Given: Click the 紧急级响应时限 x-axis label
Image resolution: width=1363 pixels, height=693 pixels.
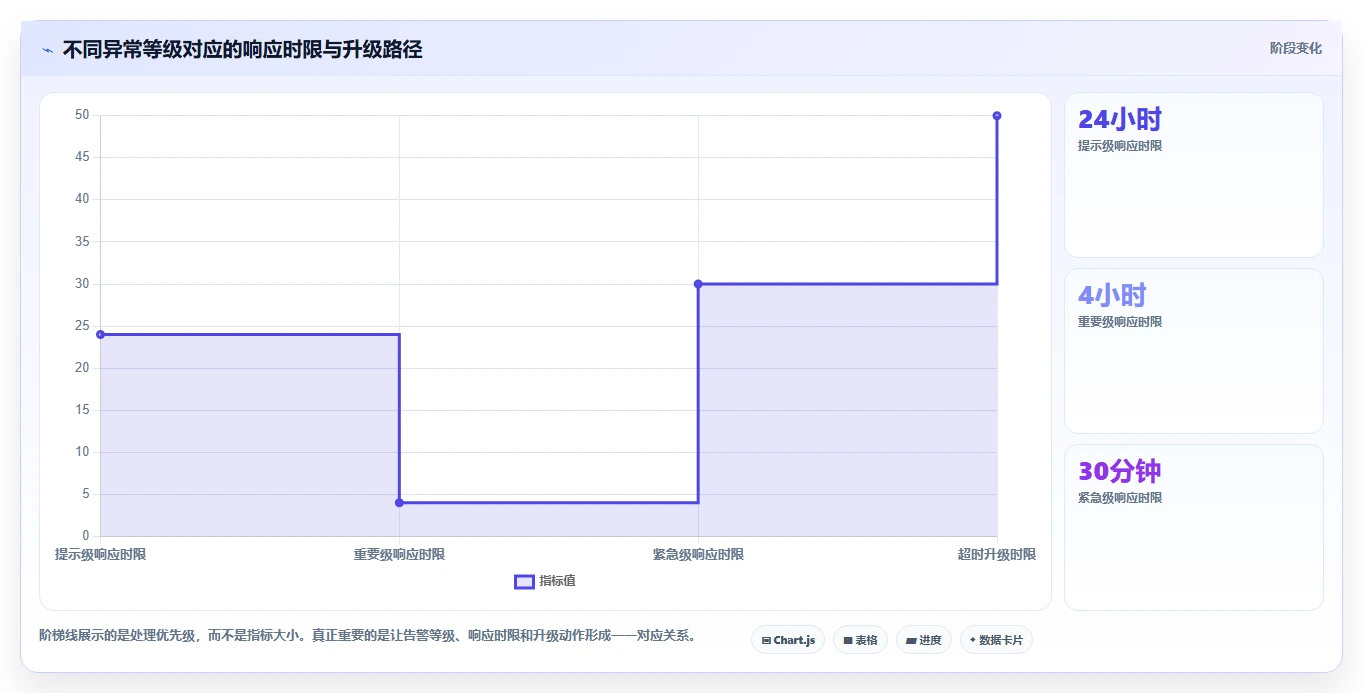Looking at the screenshot, I should [x=698, y=554].
